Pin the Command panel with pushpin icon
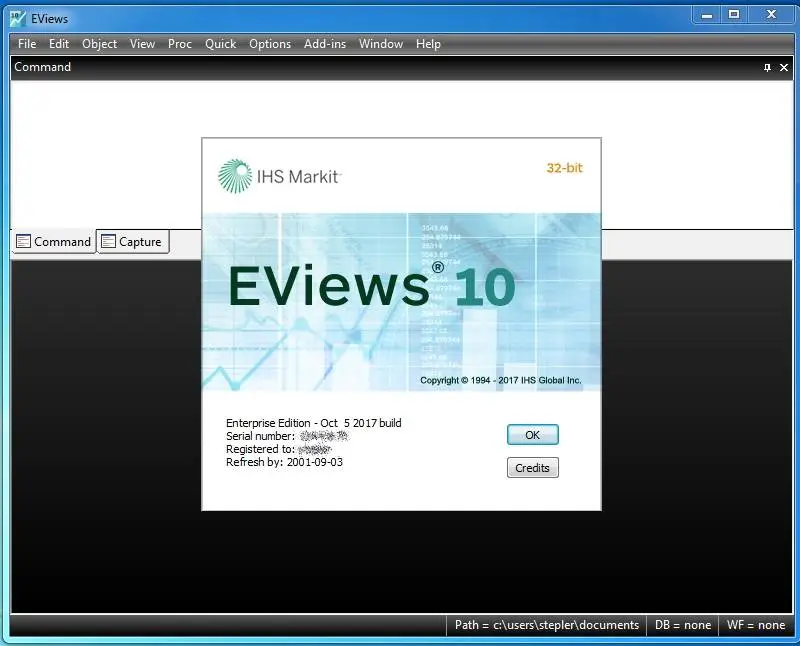 (767, 67)
